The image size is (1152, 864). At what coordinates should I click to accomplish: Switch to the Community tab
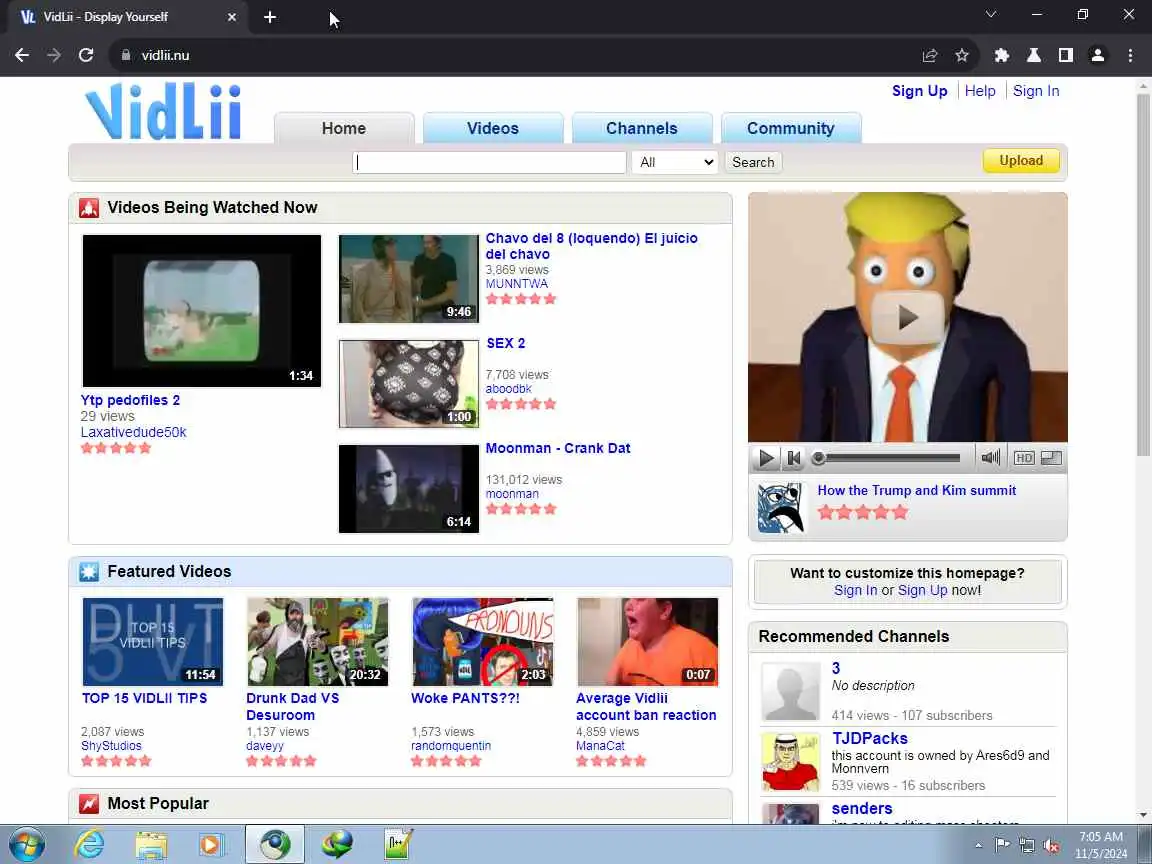pyautogui.click(x=791, y=128)
